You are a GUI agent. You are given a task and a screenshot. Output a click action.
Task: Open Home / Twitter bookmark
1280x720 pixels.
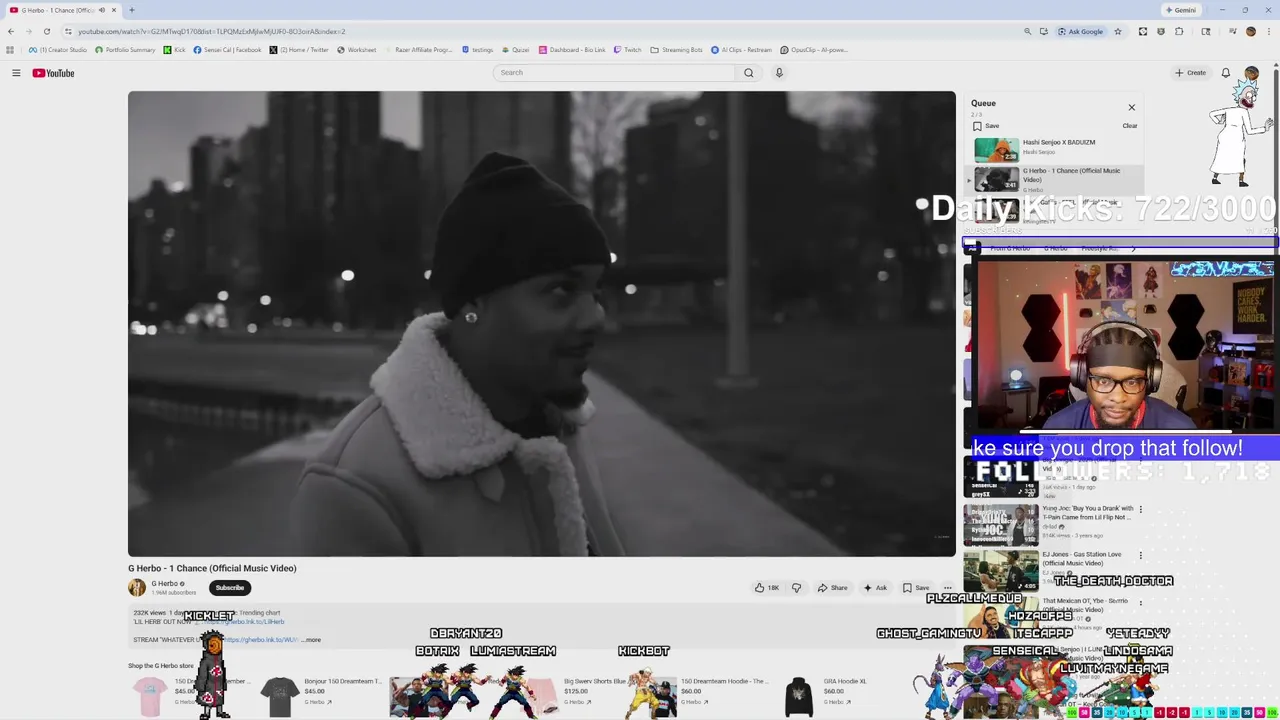298,50
